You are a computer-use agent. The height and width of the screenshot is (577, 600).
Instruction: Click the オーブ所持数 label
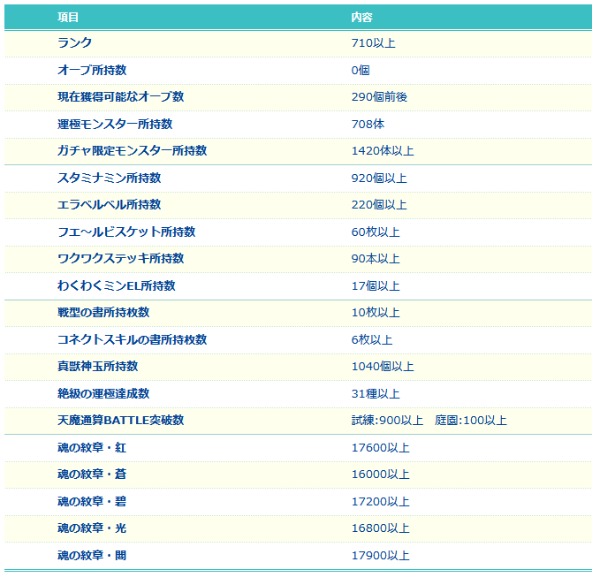tap(92, 70)
